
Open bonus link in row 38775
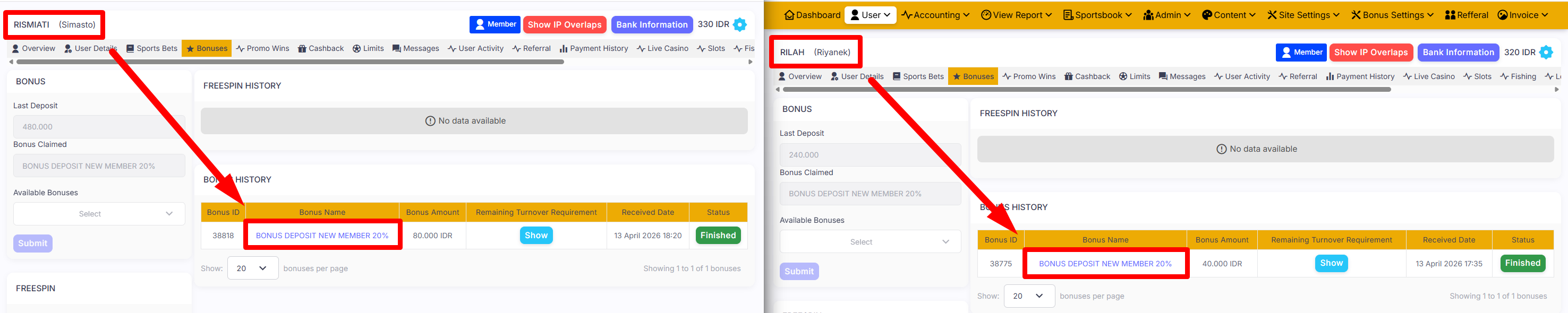pos(1105,264)
